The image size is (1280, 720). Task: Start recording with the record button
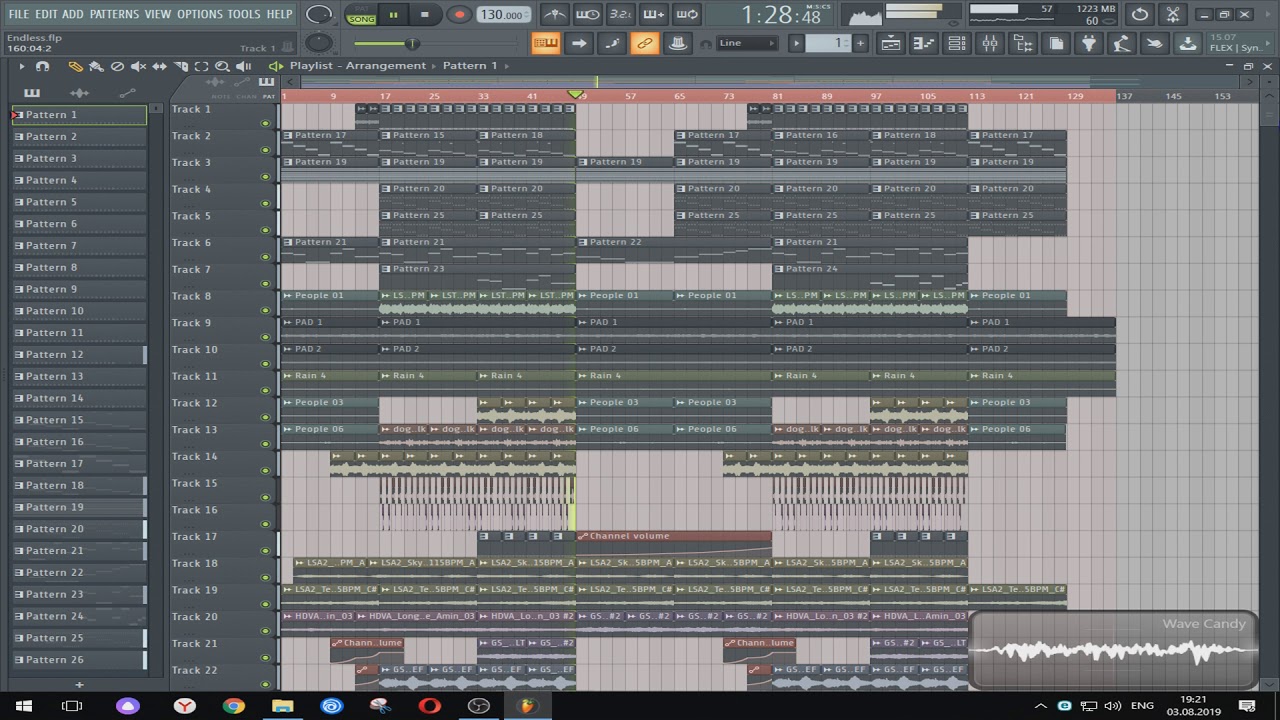click(459, 15)
